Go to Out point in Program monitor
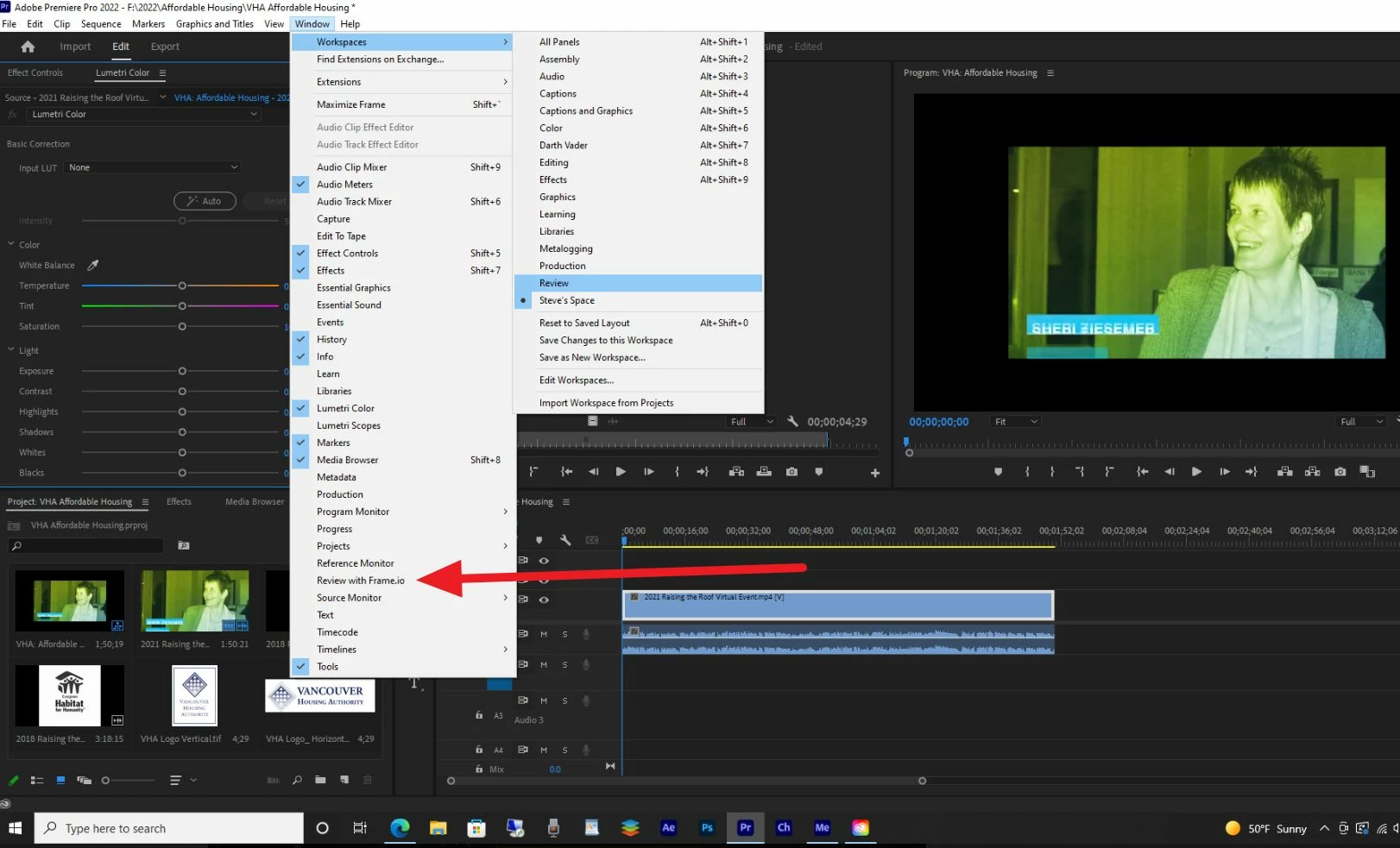The width and height of the screenshot is (1400, 848). [x=1251, y=472]
